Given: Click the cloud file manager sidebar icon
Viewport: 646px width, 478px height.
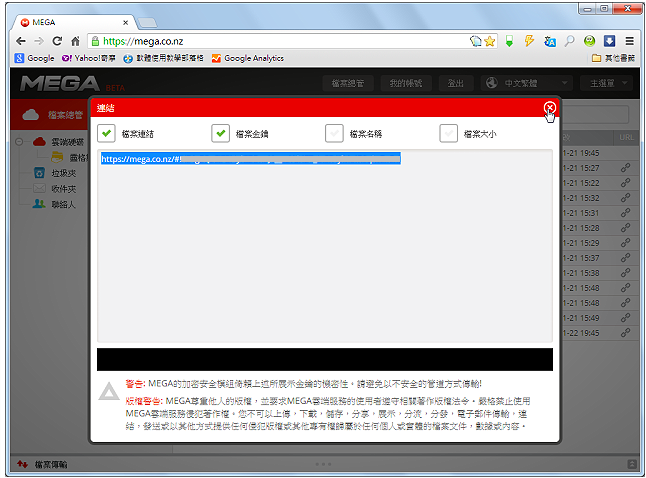Looking at the screenshot, I should coord(30,115).
